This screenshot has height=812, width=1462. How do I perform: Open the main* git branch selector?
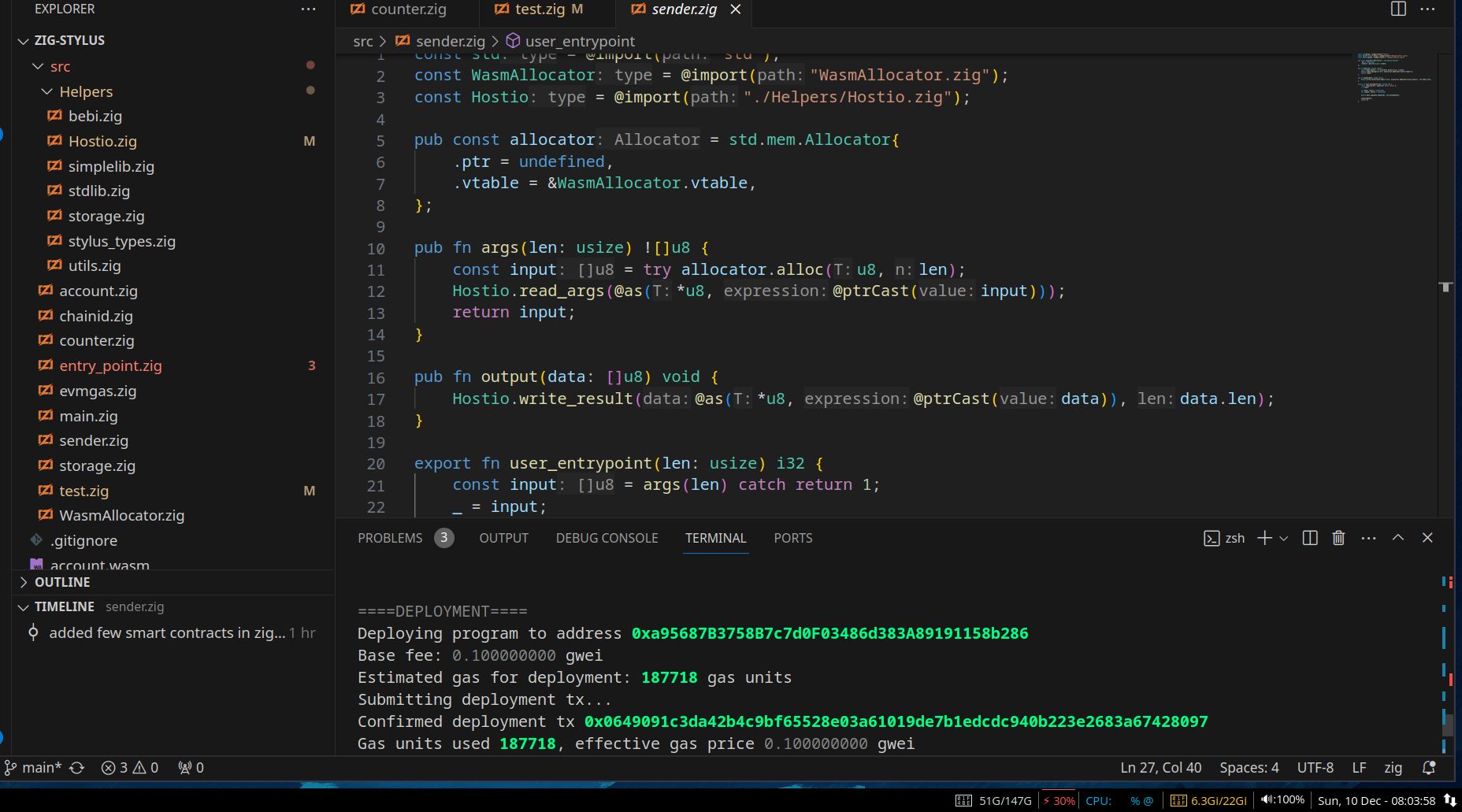pos(33,767)
